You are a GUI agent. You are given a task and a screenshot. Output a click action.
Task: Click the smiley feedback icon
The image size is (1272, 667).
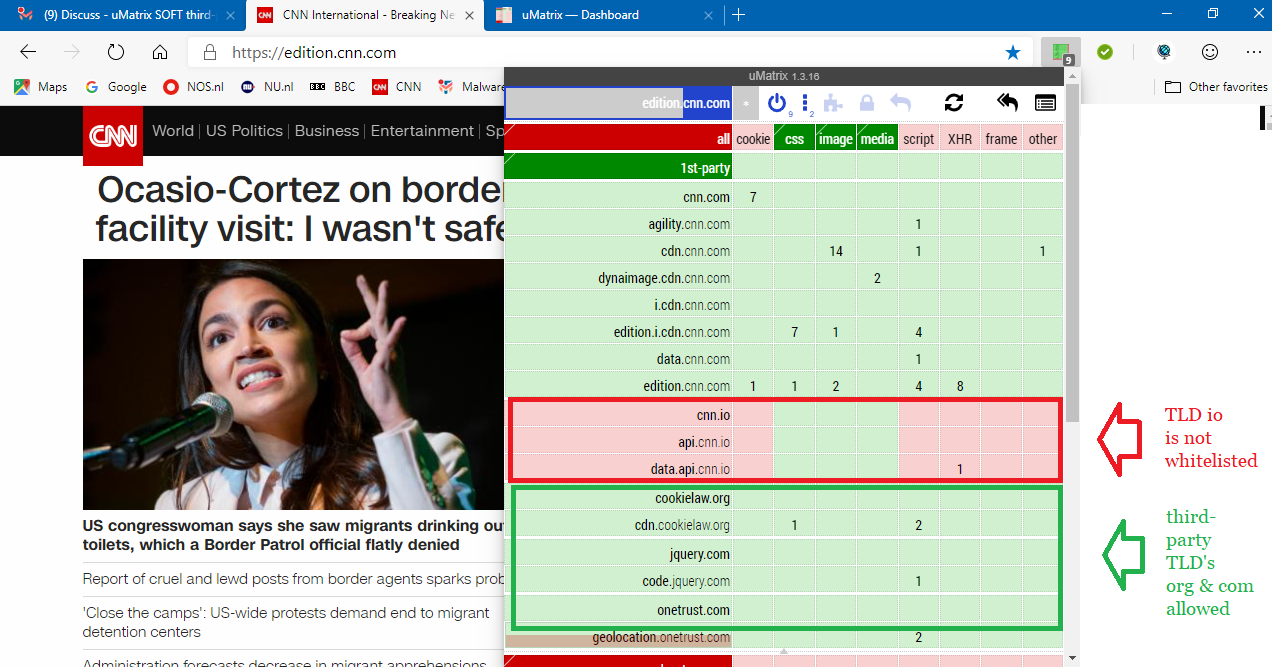1210,52
